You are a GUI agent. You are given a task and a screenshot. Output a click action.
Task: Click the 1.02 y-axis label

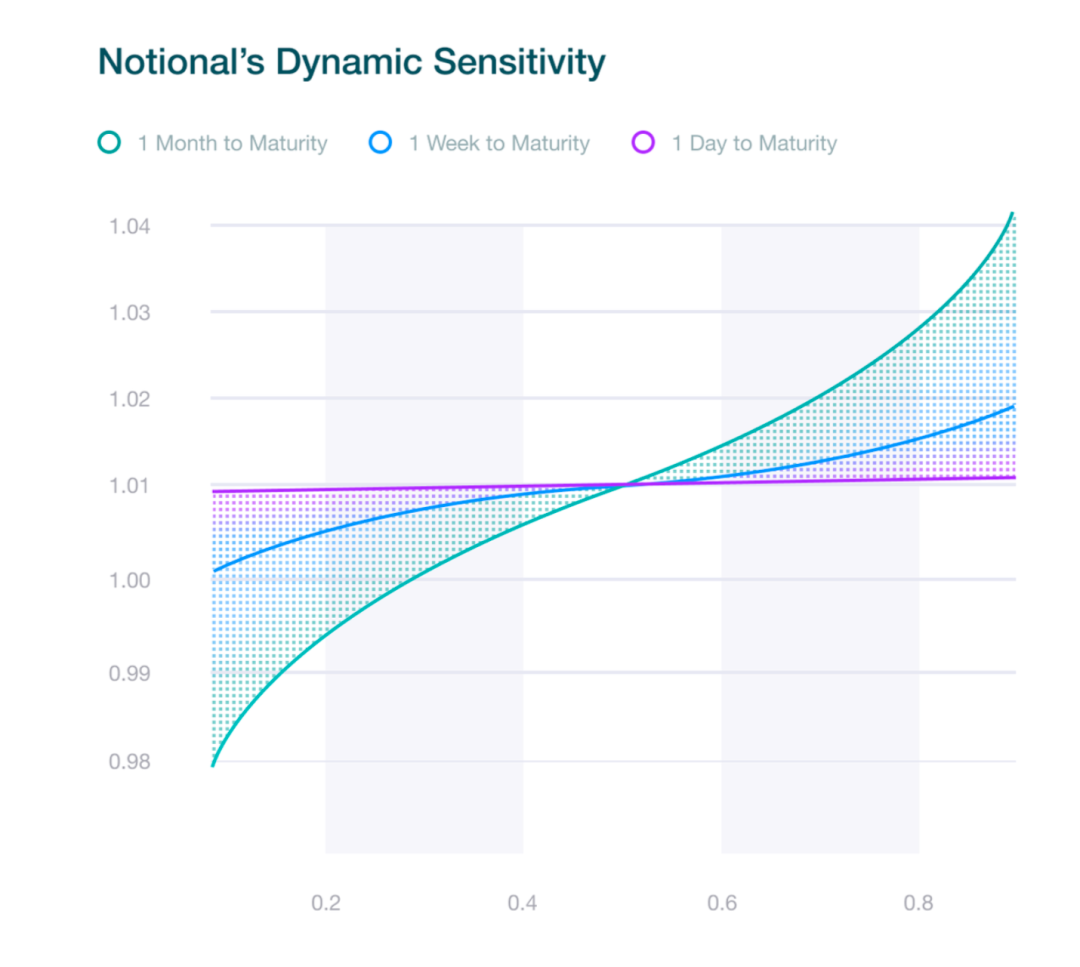[130, 399]
